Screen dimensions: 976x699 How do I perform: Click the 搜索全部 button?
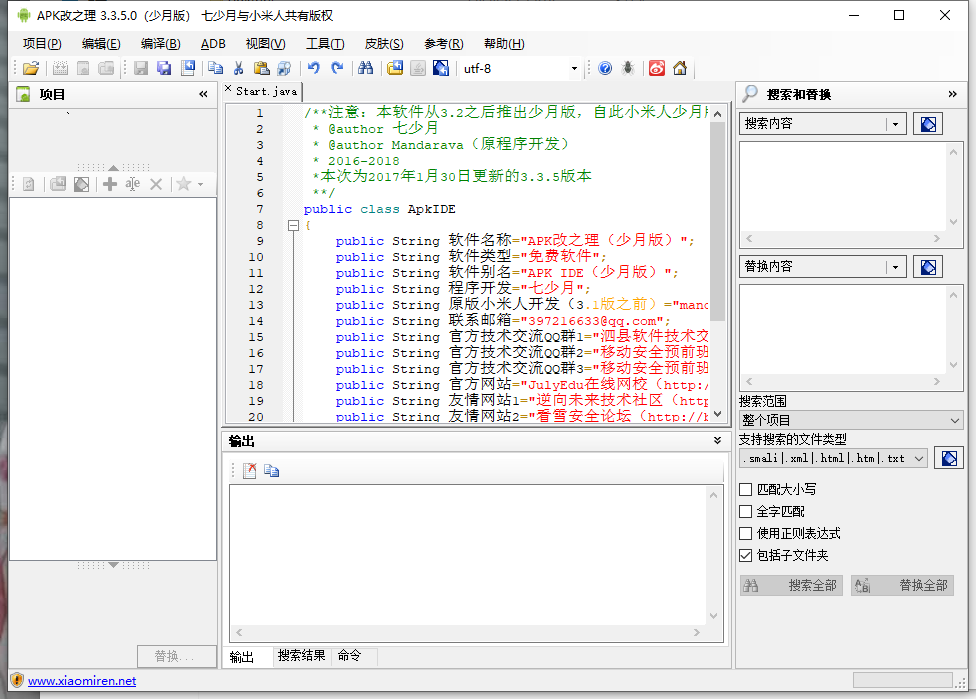coord(791,585)
